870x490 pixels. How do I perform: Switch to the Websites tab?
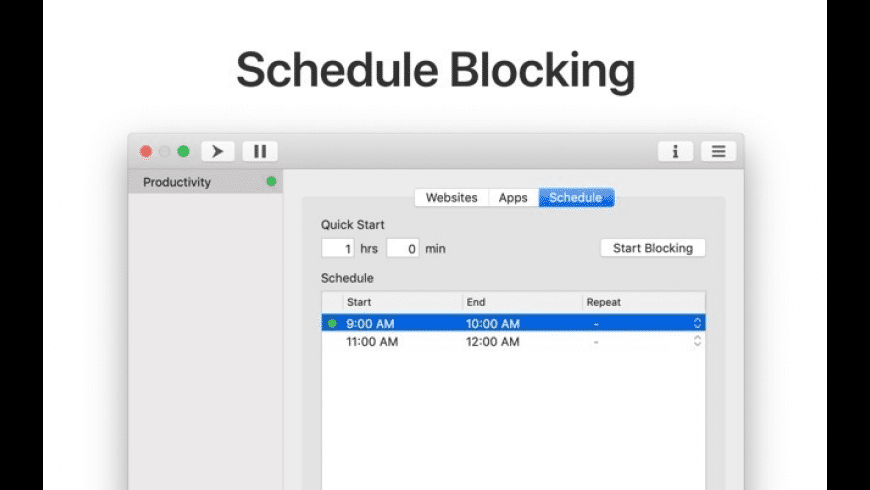click(x=451, y=198)
